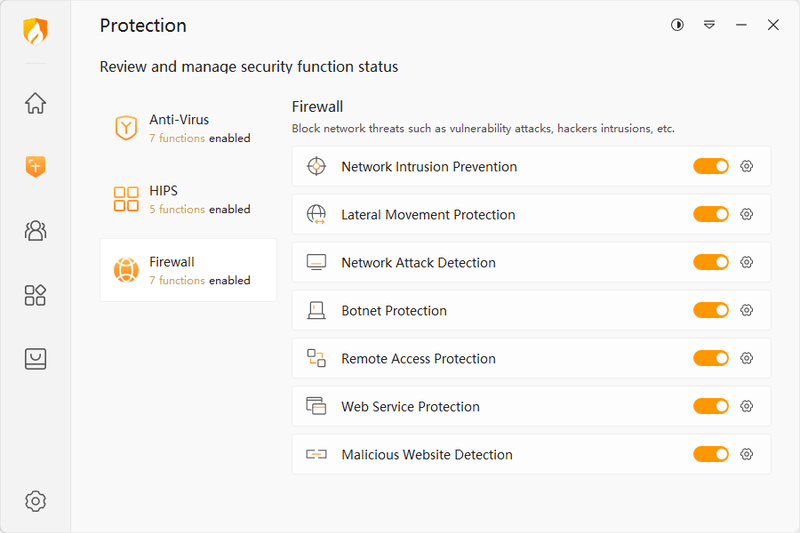Image resolution: width=800 pixels, height=533 pixels.
Task: Click the Web Service Protection row
Action: pyautogui.click(x=480, y=406)
